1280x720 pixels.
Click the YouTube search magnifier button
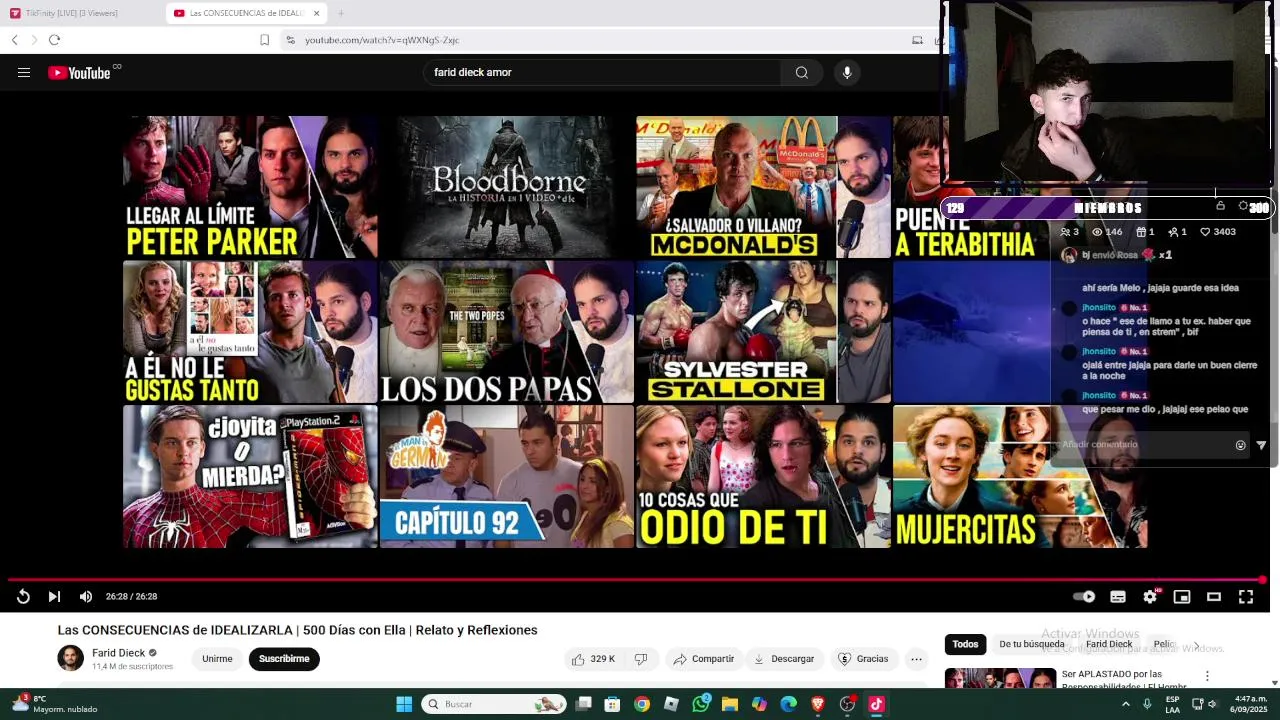[802, 72]
